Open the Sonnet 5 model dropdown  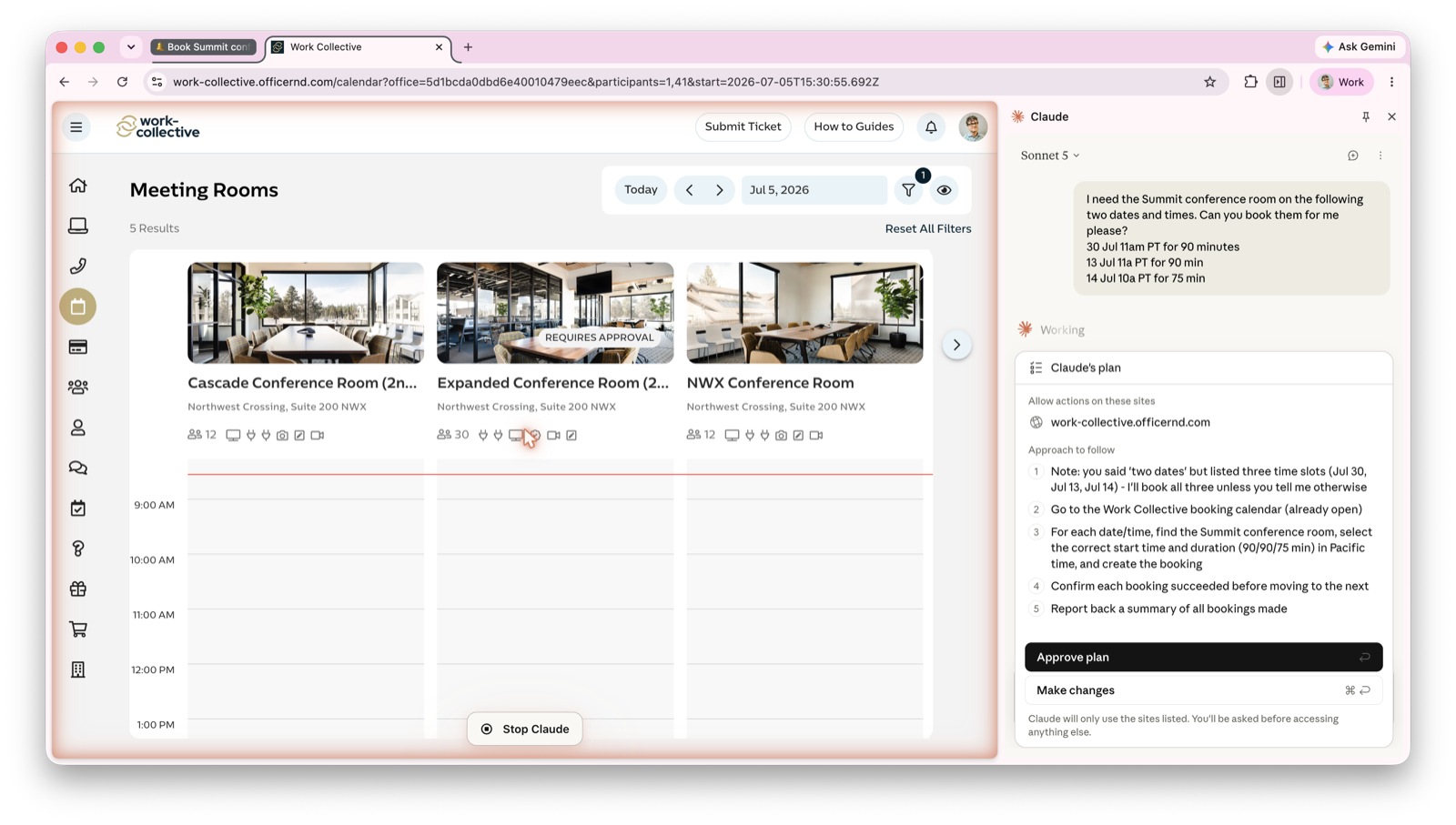[x=1050, y=156]
